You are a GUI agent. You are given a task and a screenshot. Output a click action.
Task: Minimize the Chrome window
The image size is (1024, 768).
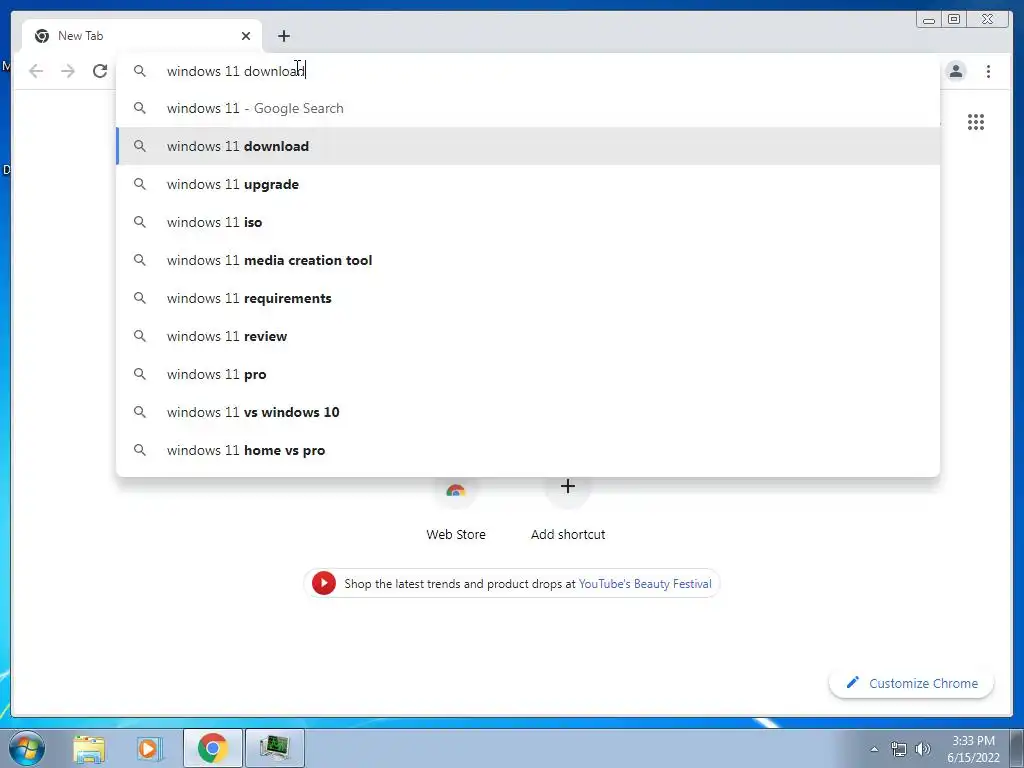929,20
